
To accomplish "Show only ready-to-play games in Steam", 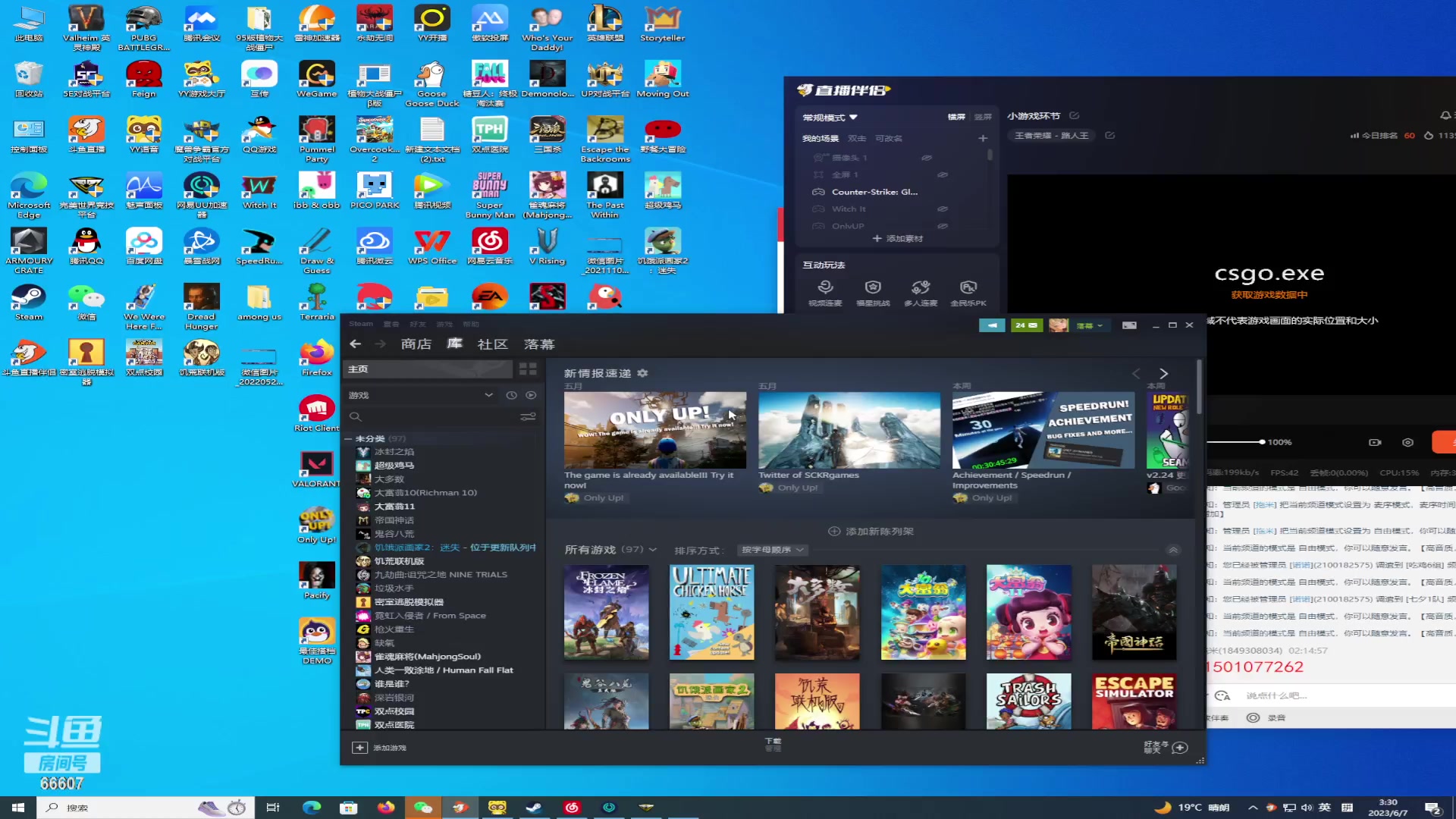I will pyautogui.click(x=531, y=395).
